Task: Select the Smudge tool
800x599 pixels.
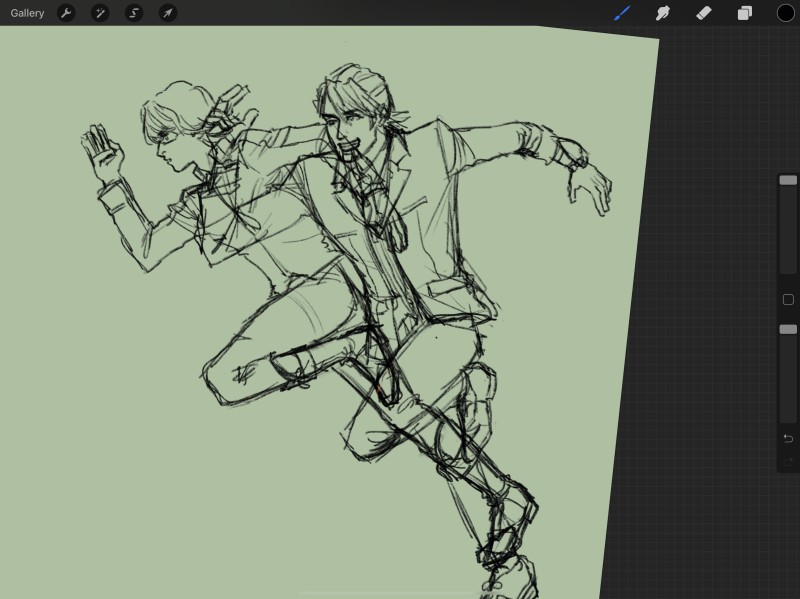Action: pyautogui.click(x=662, y=13)
